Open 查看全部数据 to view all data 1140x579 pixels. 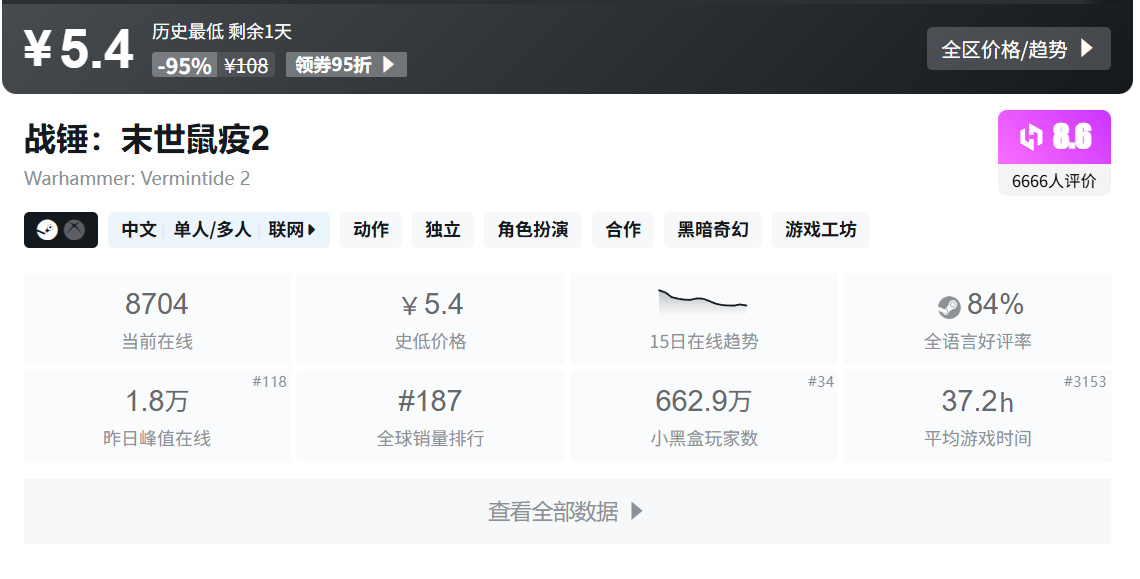click(x=567, y=511)
